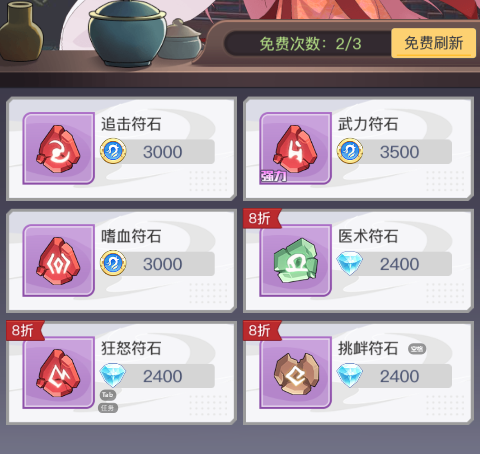Click the 8折 discount ribbon on 狂怒符石
The height and width of the screenshot is (454, 480).
pyautogui.click(x=25, y=330)
